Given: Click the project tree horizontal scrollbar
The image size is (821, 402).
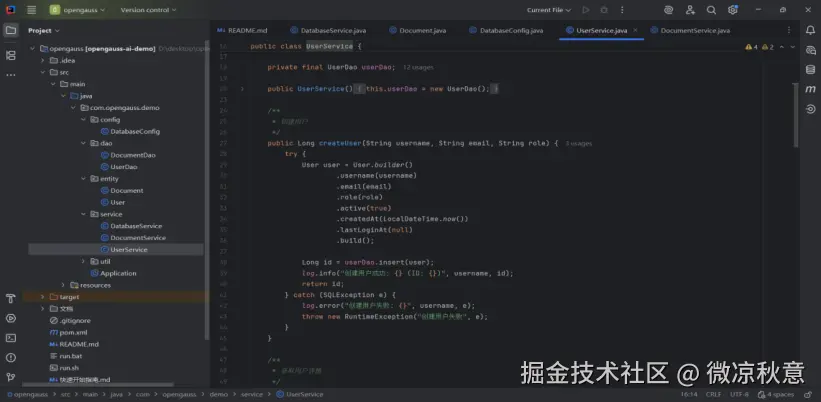Looking at the screenshot, I should (x=99, y=385).
